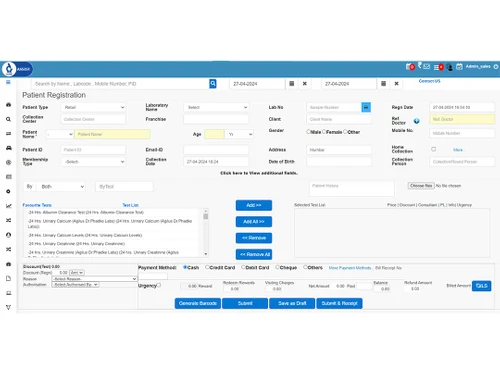This screenshot has width=500, height=375.
Task: Click the blue icon beside Lab No field
Action: pyautogui.click(x=366, y=107)
